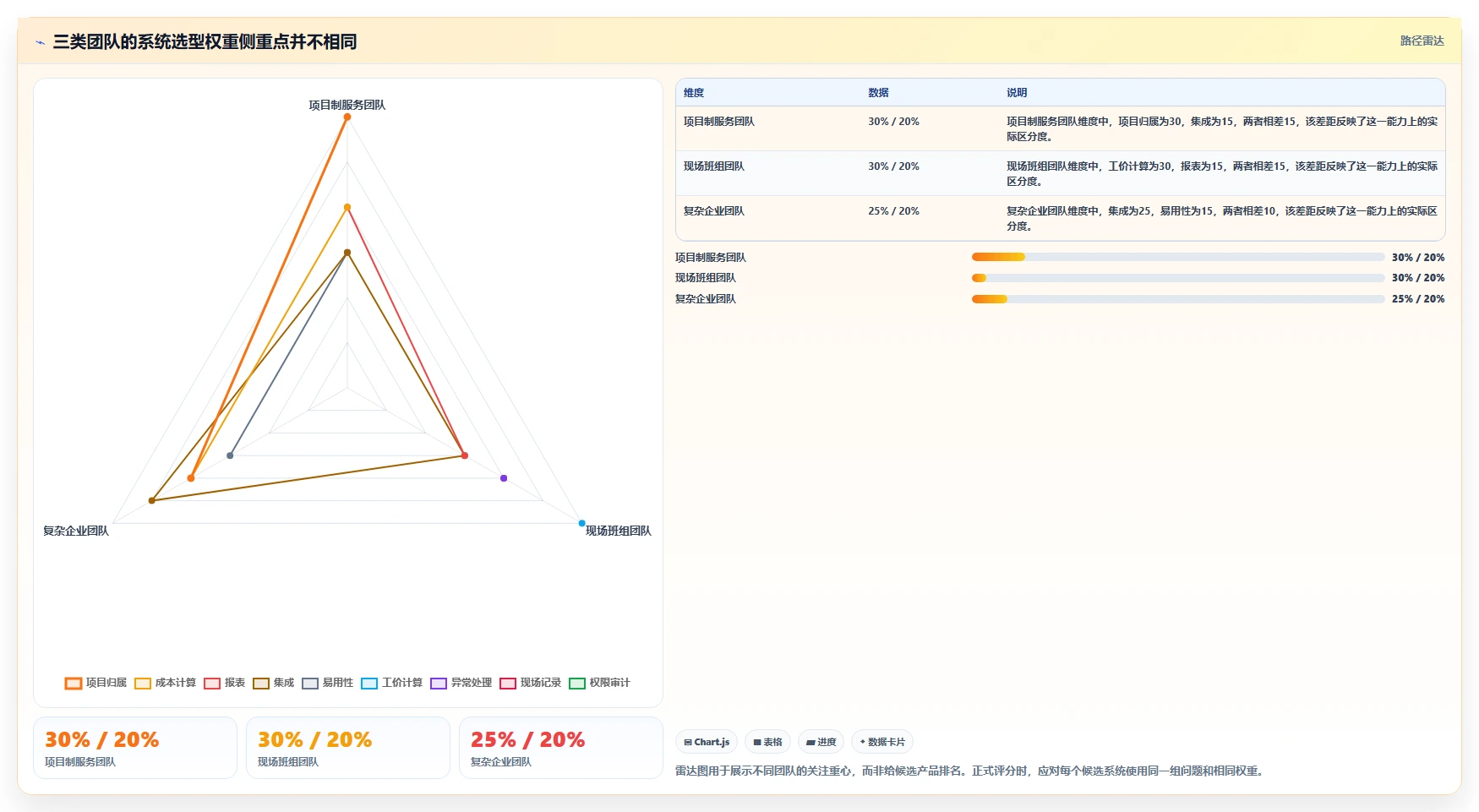Select the 表格 chip
Viewport: 1479px width, 812px height.
[x=767, y=742]
